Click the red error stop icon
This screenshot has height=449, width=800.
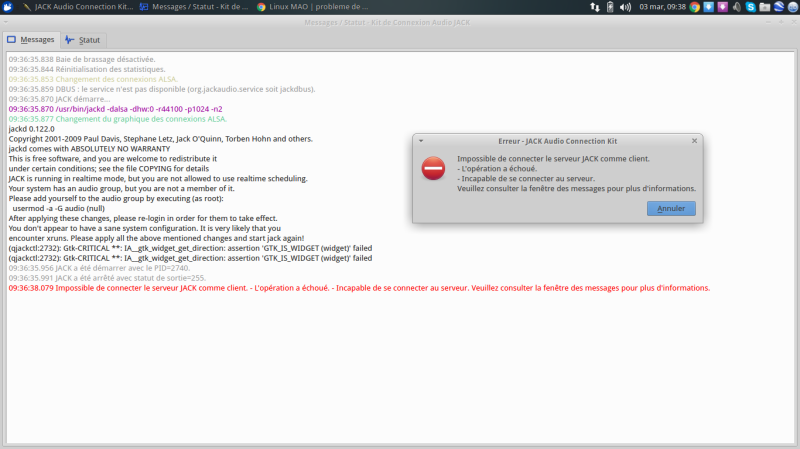point(433,168)
